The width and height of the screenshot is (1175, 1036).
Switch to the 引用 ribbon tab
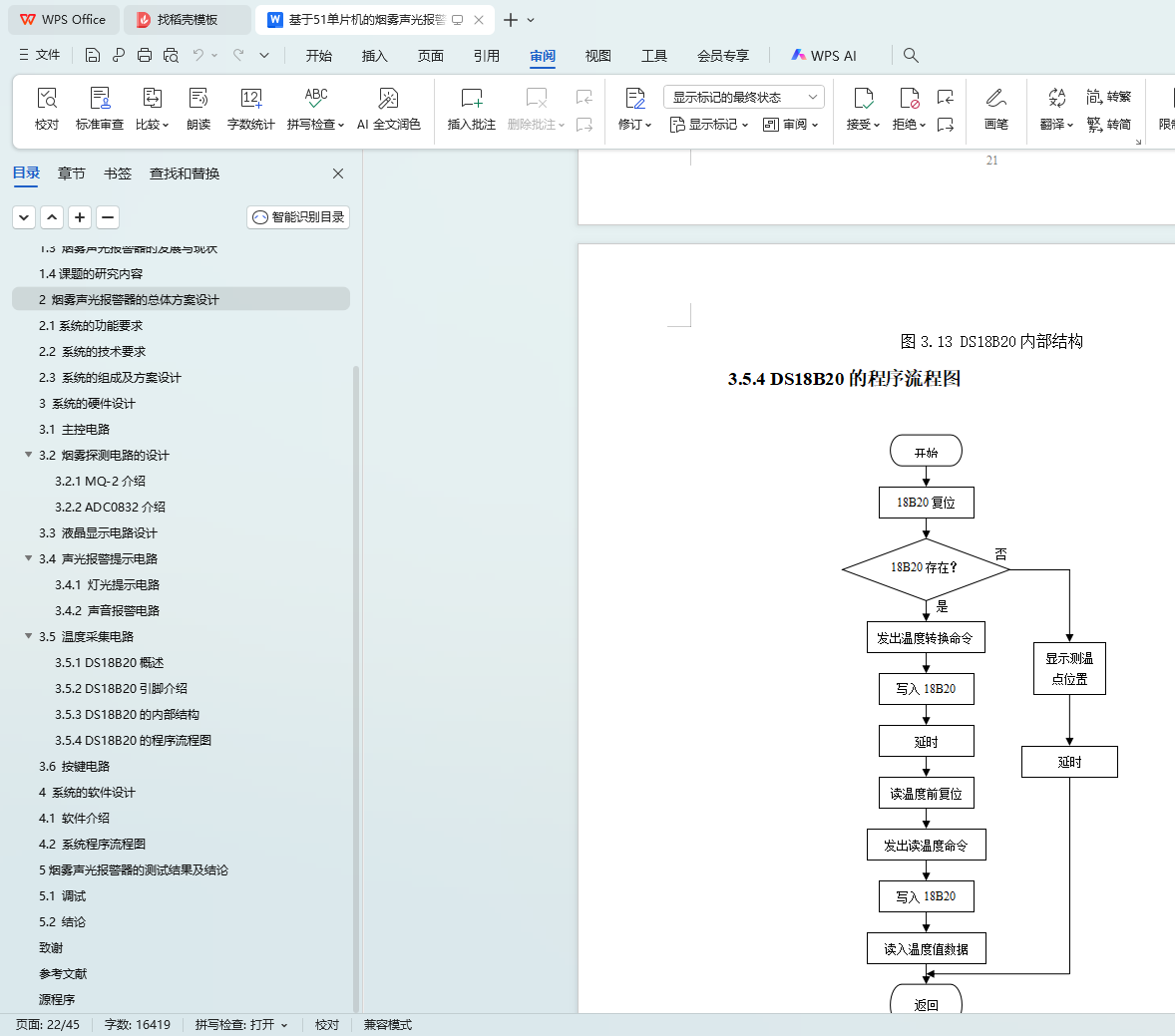(487, 56)
